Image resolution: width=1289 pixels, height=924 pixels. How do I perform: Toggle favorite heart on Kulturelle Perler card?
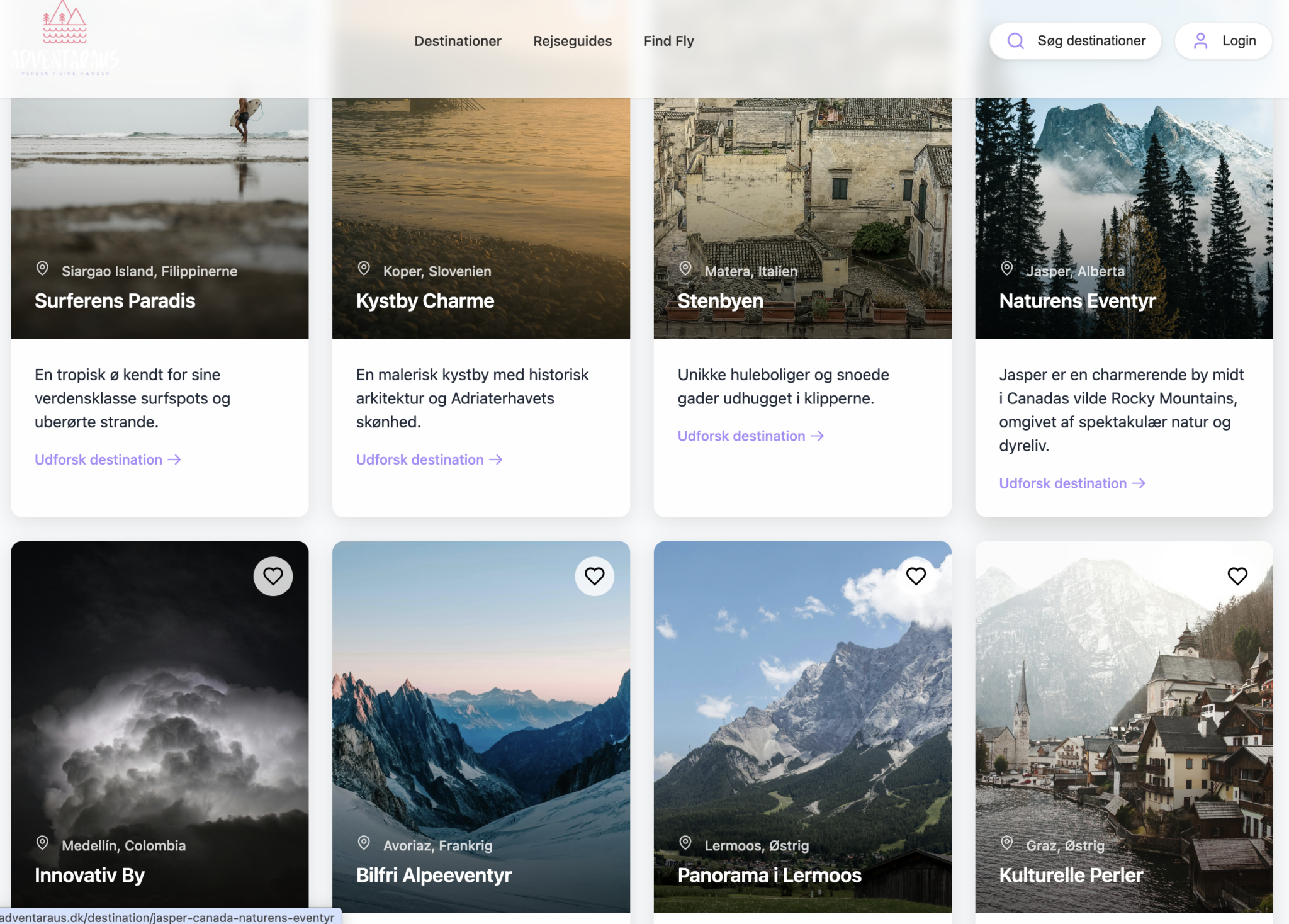tap(1237, 576)
